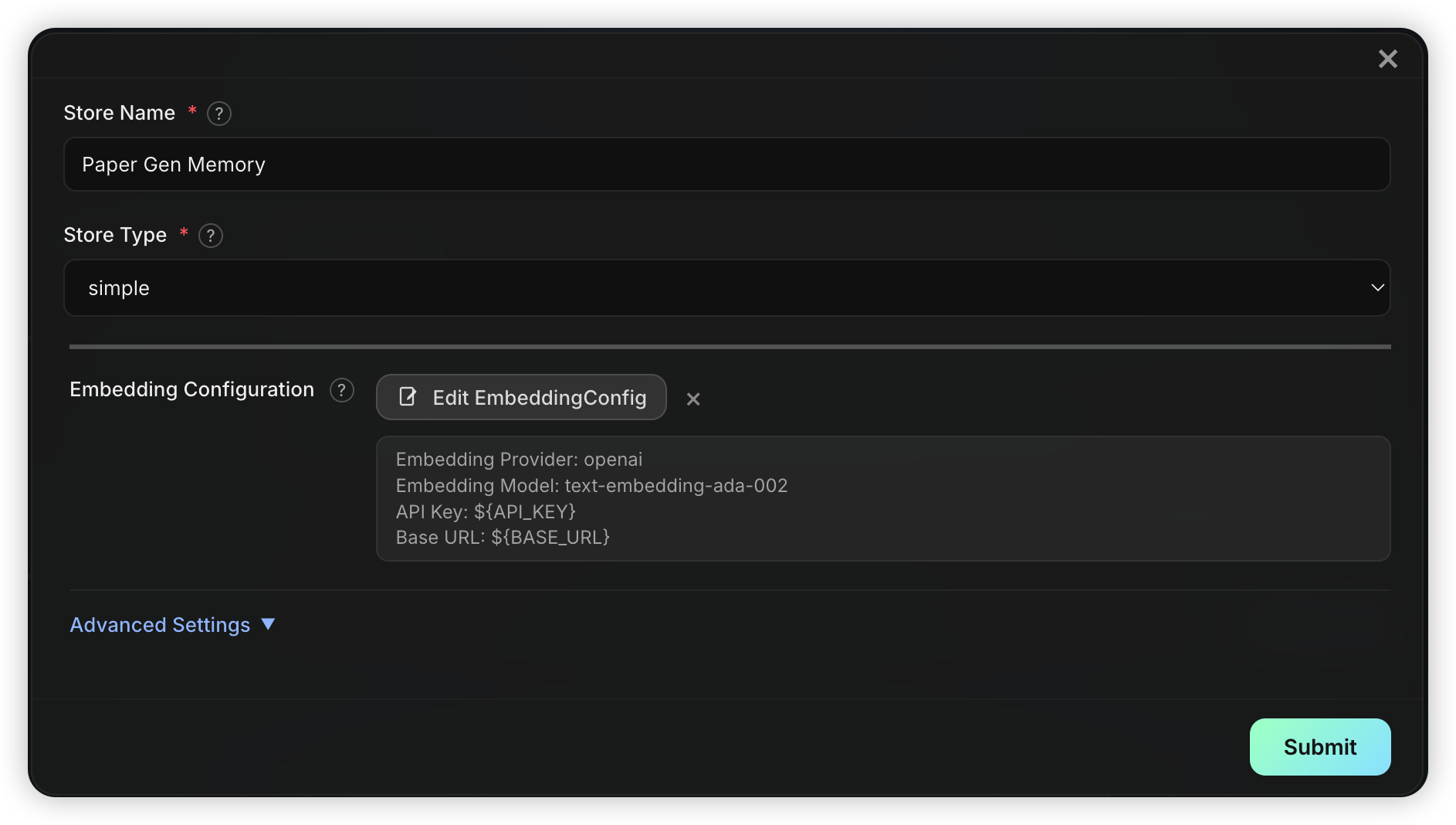The image size is (1456, 825).
Task: Click the Embedding Model text-embedding-ada-002 line
Action: tap(591, 486)
